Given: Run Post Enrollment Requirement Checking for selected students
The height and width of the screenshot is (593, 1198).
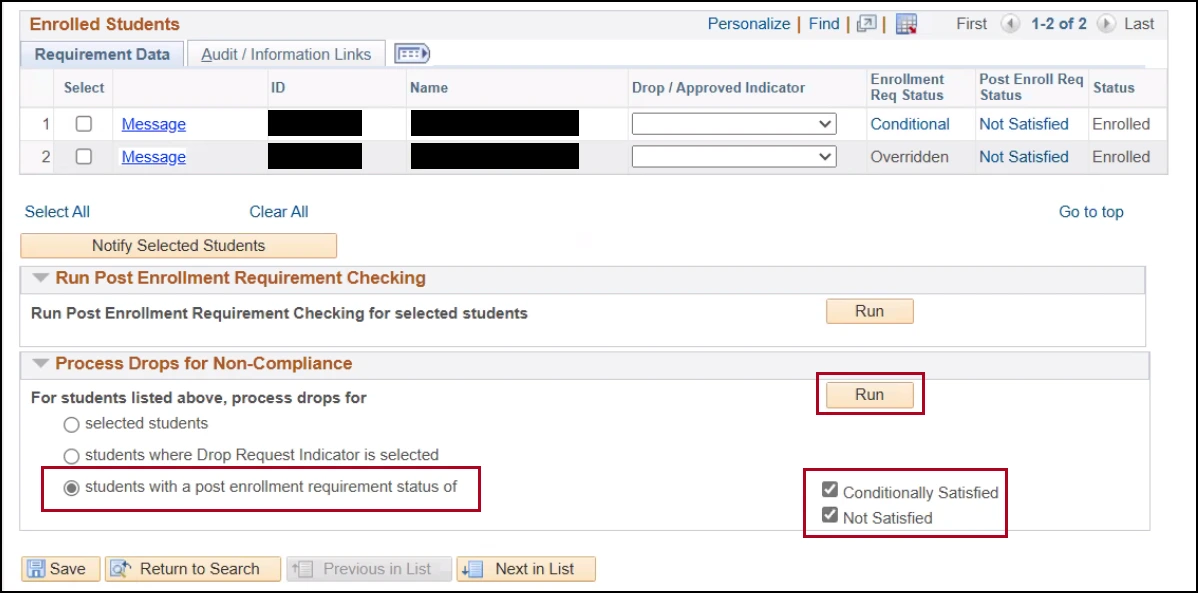Looking at the screenshot, I should 869,311.
